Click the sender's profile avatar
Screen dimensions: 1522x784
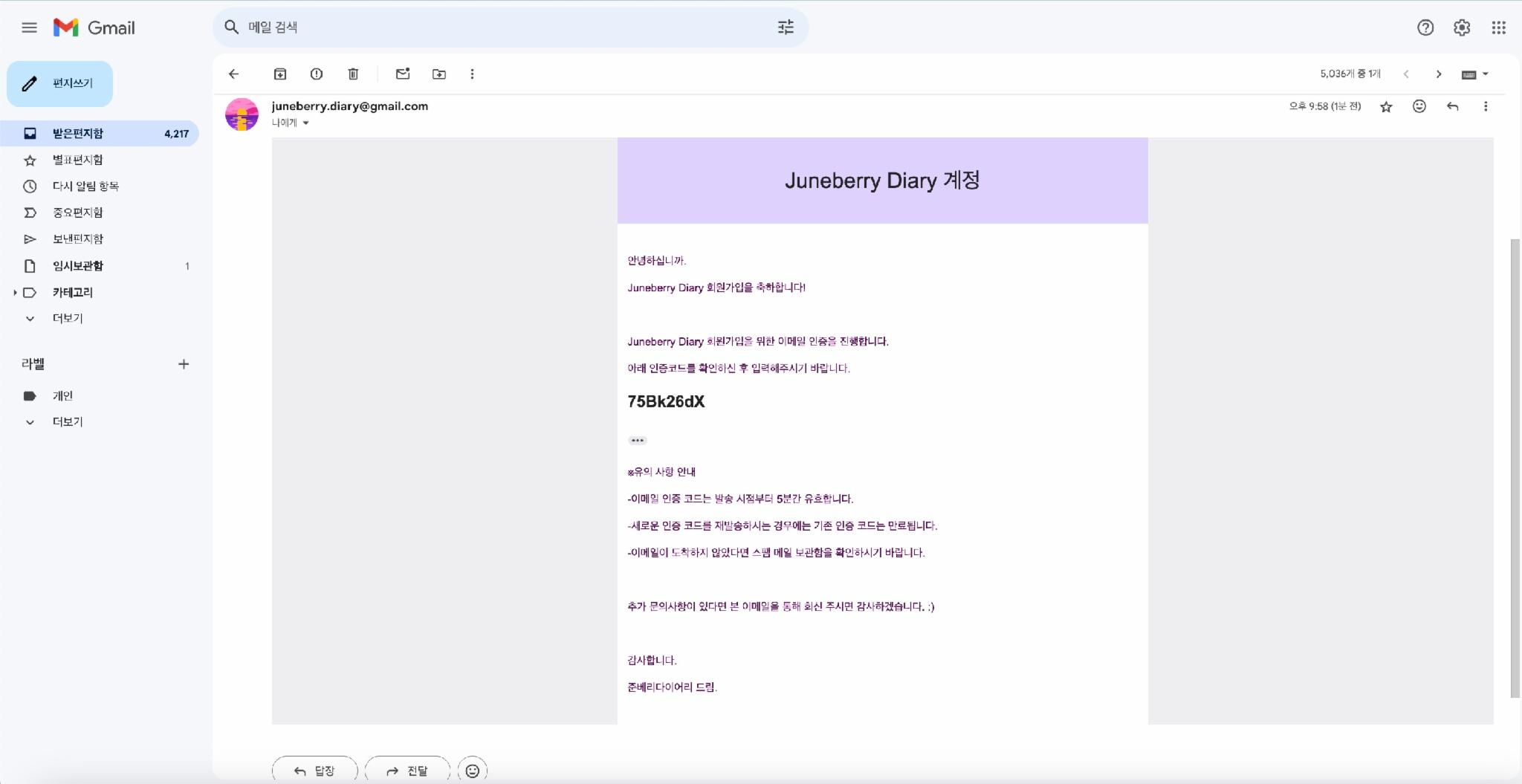pyautogui.click(x=242, y=114)
